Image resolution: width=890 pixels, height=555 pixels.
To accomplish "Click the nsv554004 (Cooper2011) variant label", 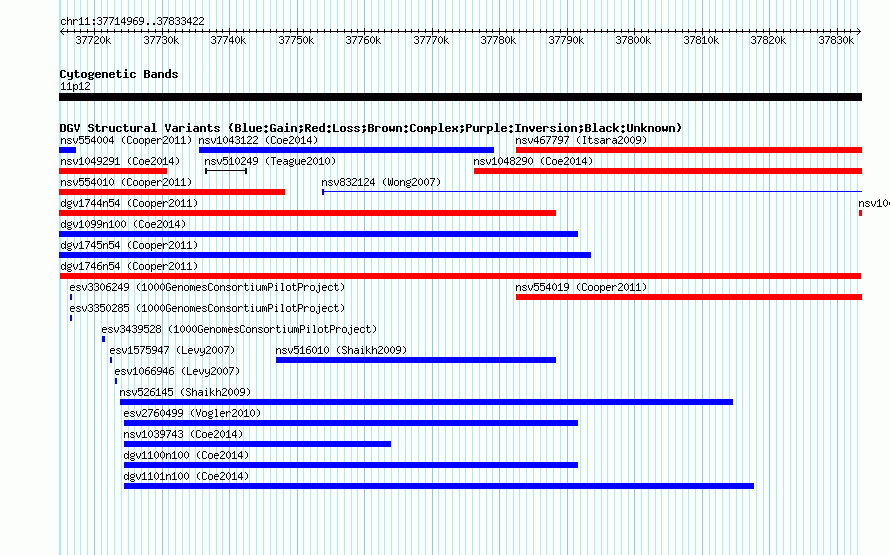I will [126, 140].
